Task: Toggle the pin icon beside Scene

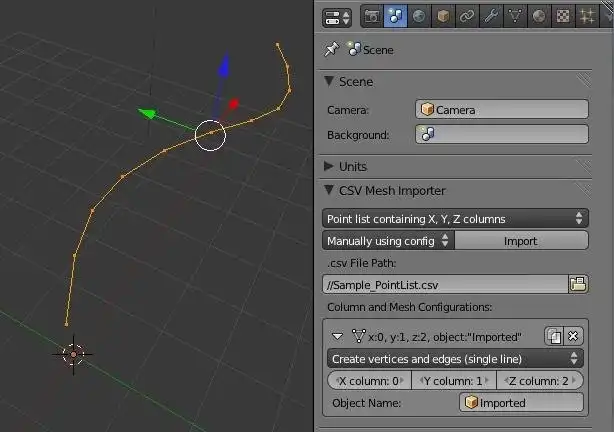Action: (x=332, y=49)
